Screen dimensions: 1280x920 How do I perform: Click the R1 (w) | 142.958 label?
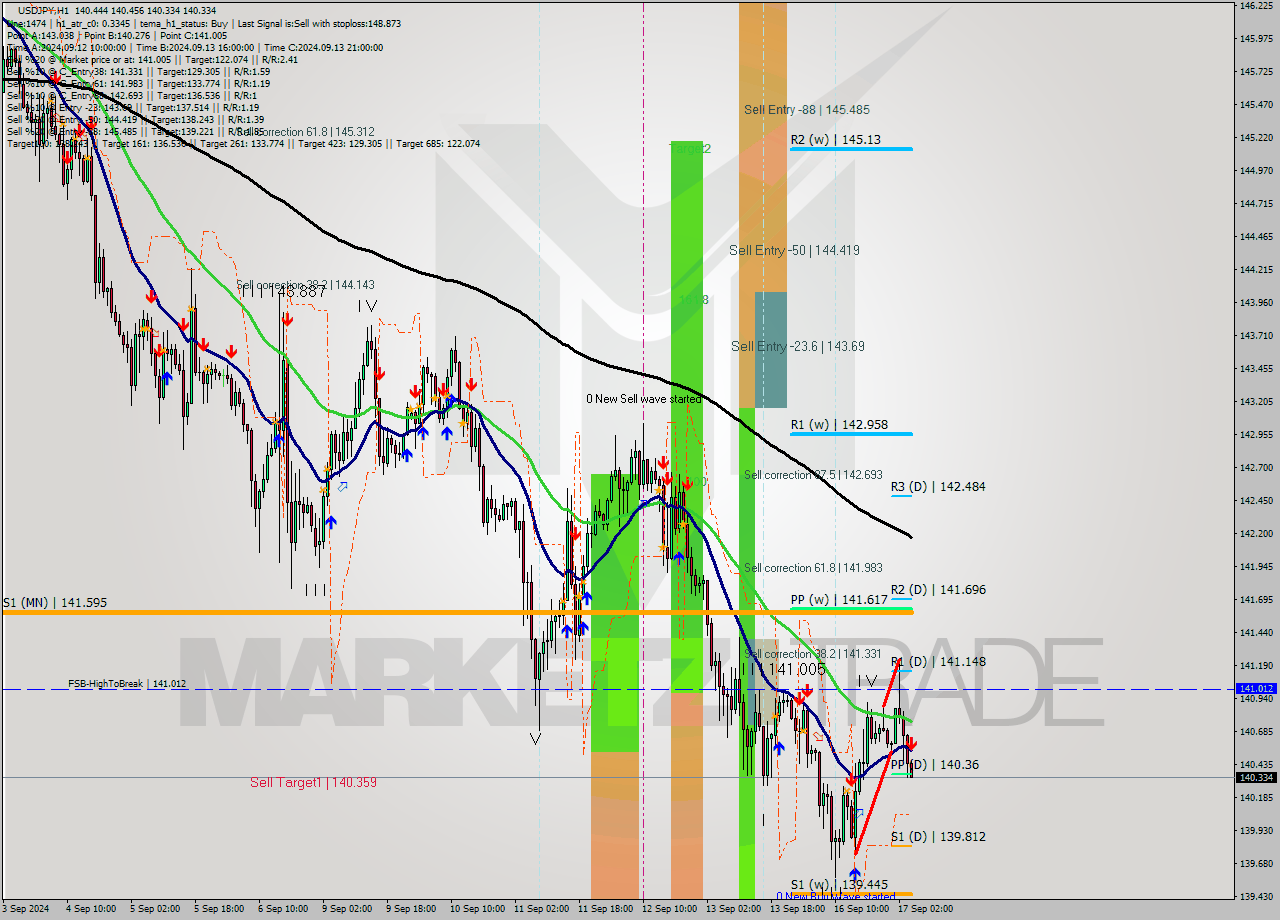click(839, 425)
